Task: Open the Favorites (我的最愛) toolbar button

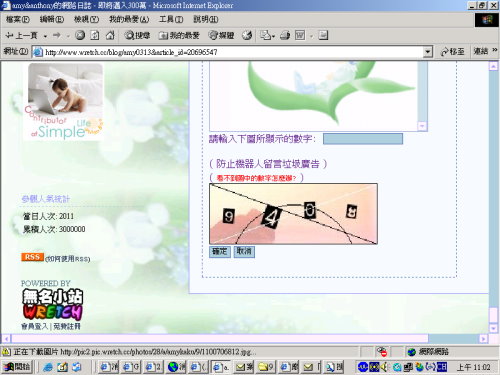Action: click(x=179, y=35)
